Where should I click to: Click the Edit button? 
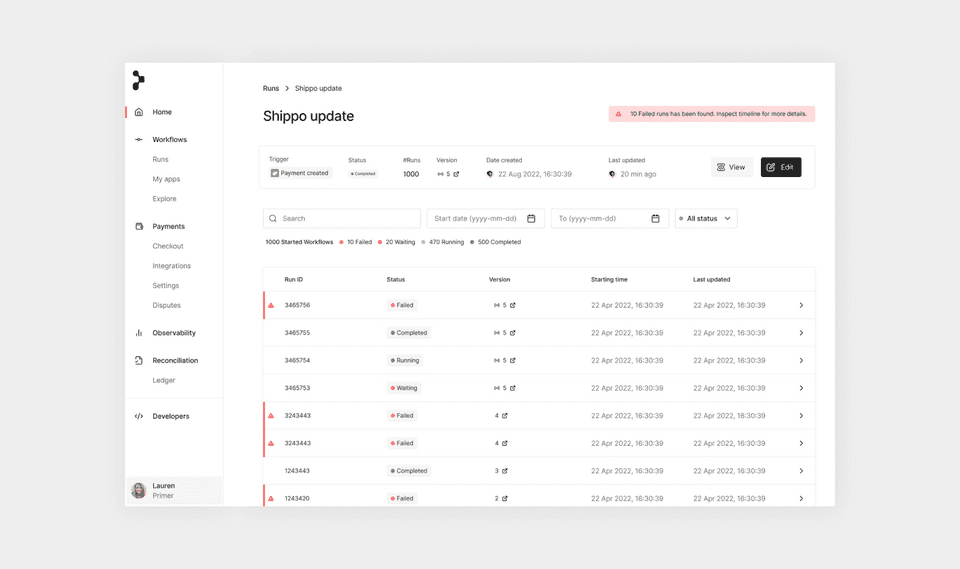click(x=781, y=167)
